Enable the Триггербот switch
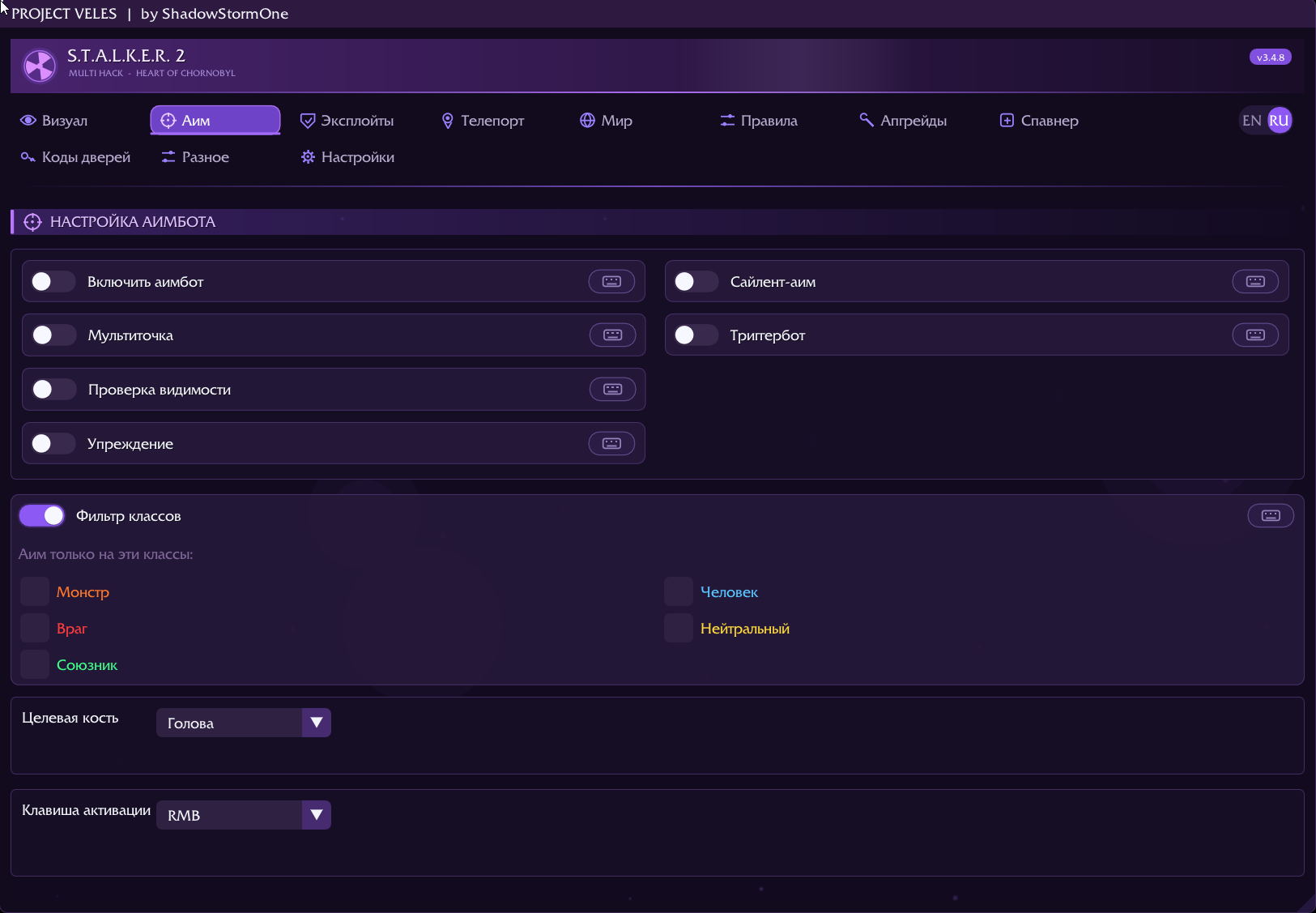1316x913 pixels. [x=696, y=335]
